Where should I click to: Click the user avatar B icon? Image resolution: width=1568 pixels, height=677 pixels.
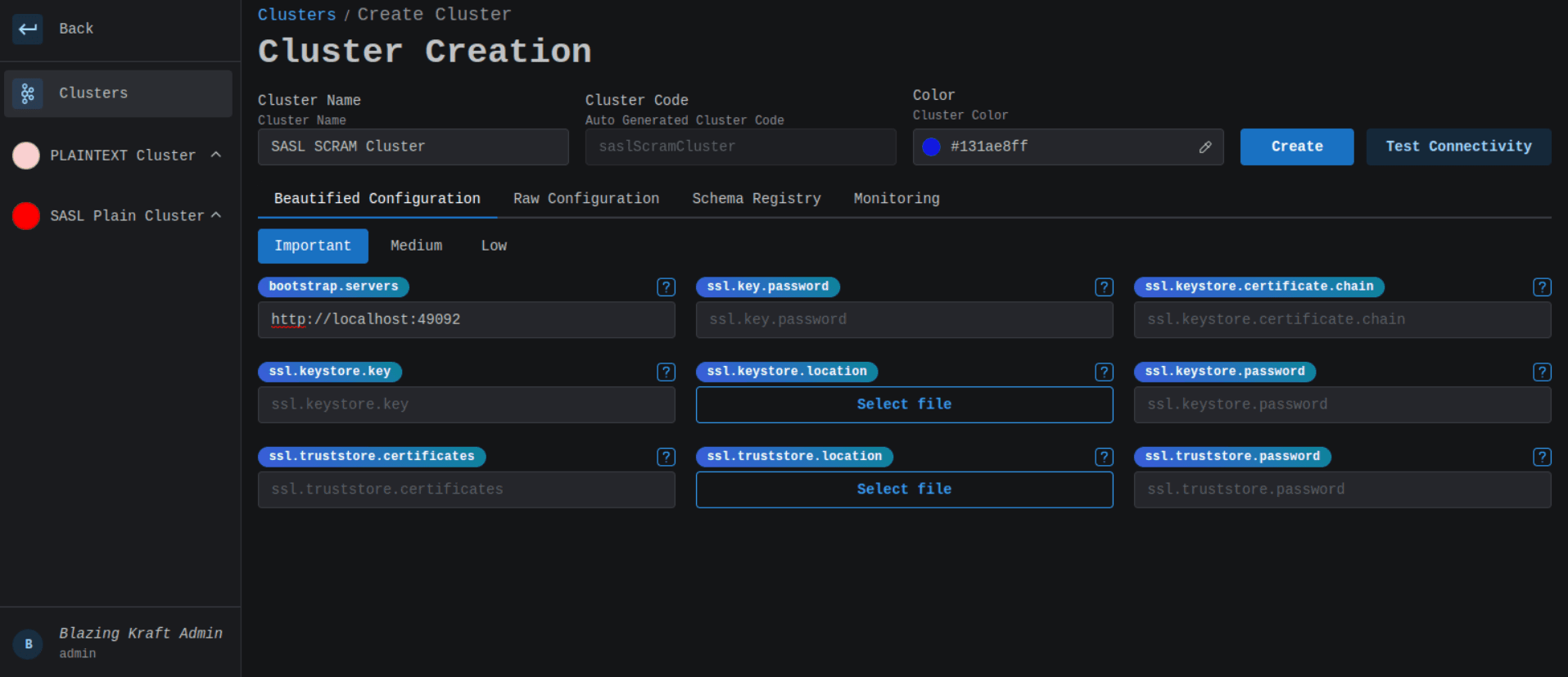pyautogui.click(x=29, y=644)
